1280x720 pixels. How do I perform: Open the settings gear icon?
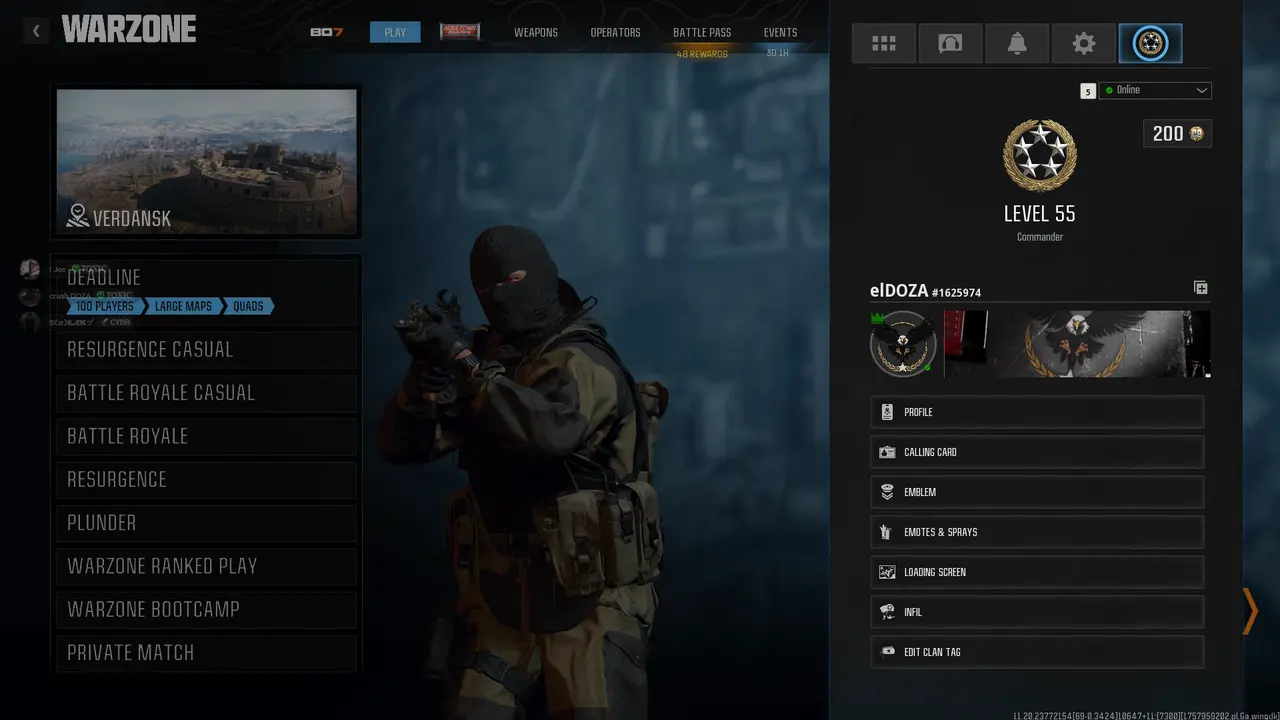[1084, 44]
